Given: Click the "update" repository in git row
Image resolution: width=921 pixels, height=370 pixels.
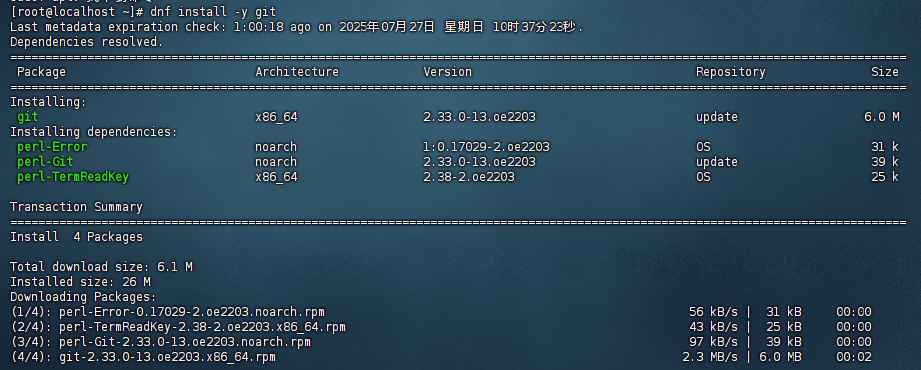Looking at the screenshot, I should point(716,117).
